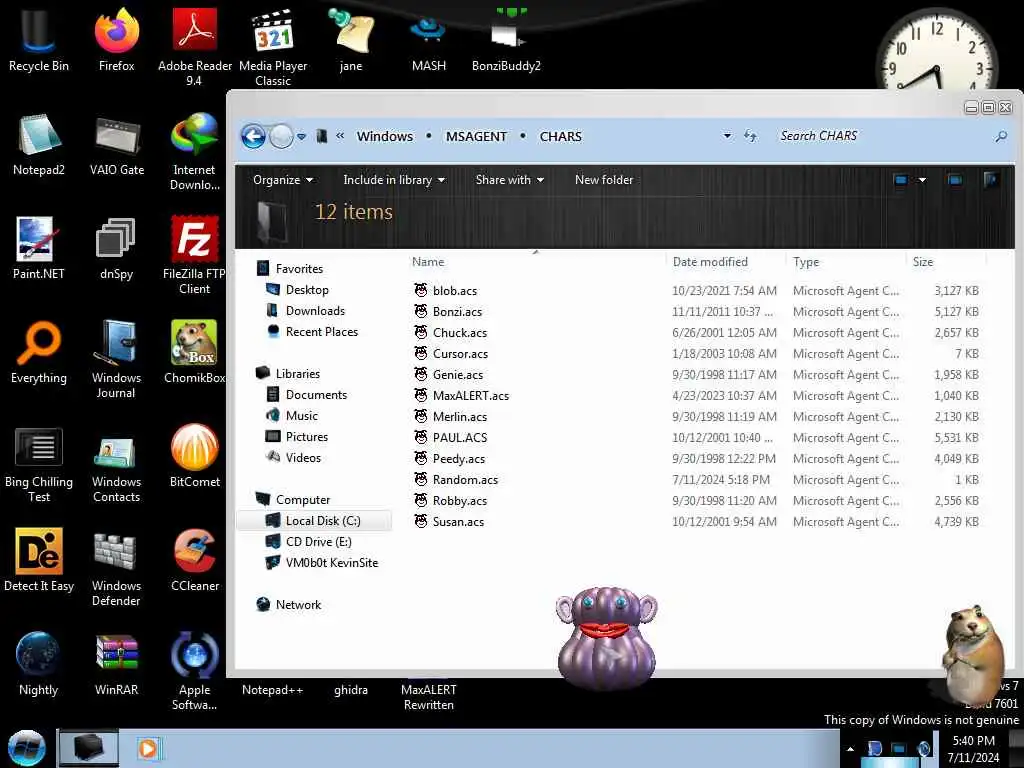Select Local Disk (C:) in navigation pane
This screenshot has height=768, width=1024.
pyautogui.click(x=314, y=520)
